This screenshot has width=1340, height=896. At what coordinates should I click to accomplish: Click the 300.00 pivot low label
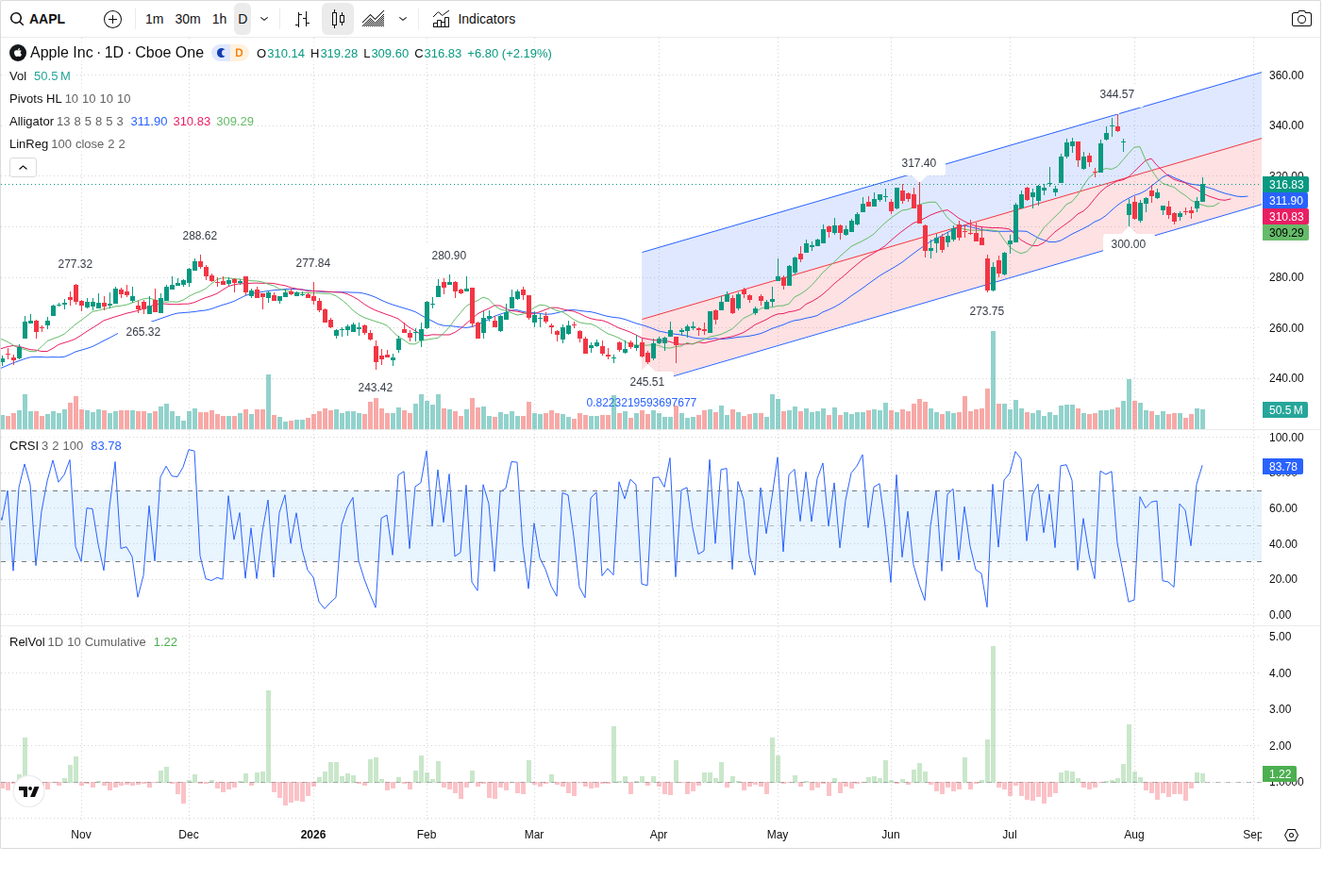[x=1129, y=244]
